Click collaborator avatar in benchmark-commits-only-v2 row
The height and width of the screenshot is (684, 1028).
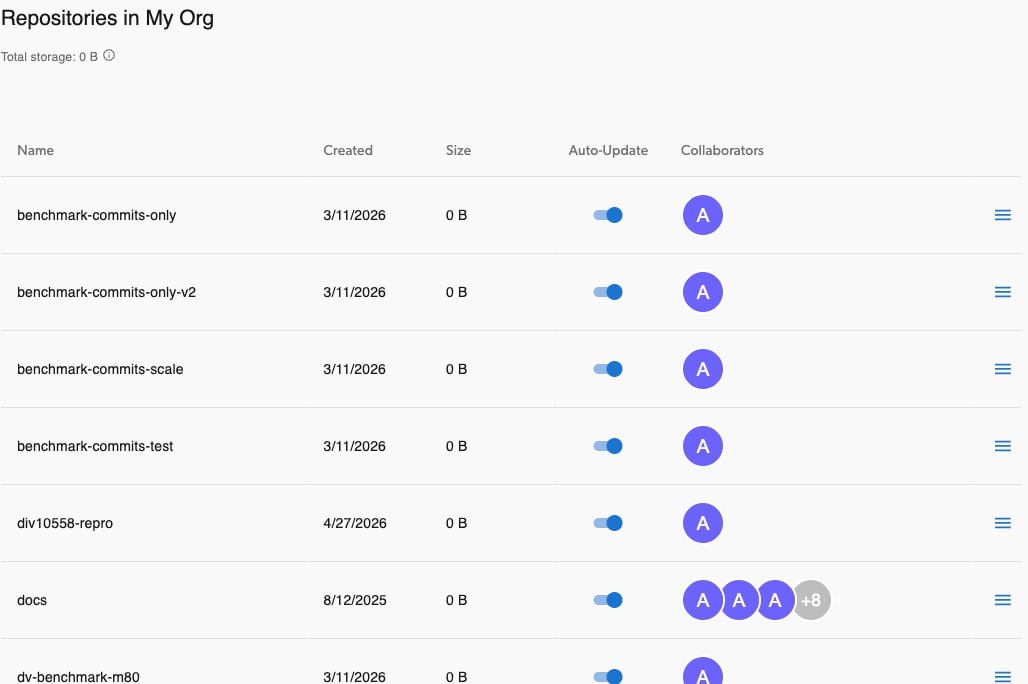click(x=703, y=292)
